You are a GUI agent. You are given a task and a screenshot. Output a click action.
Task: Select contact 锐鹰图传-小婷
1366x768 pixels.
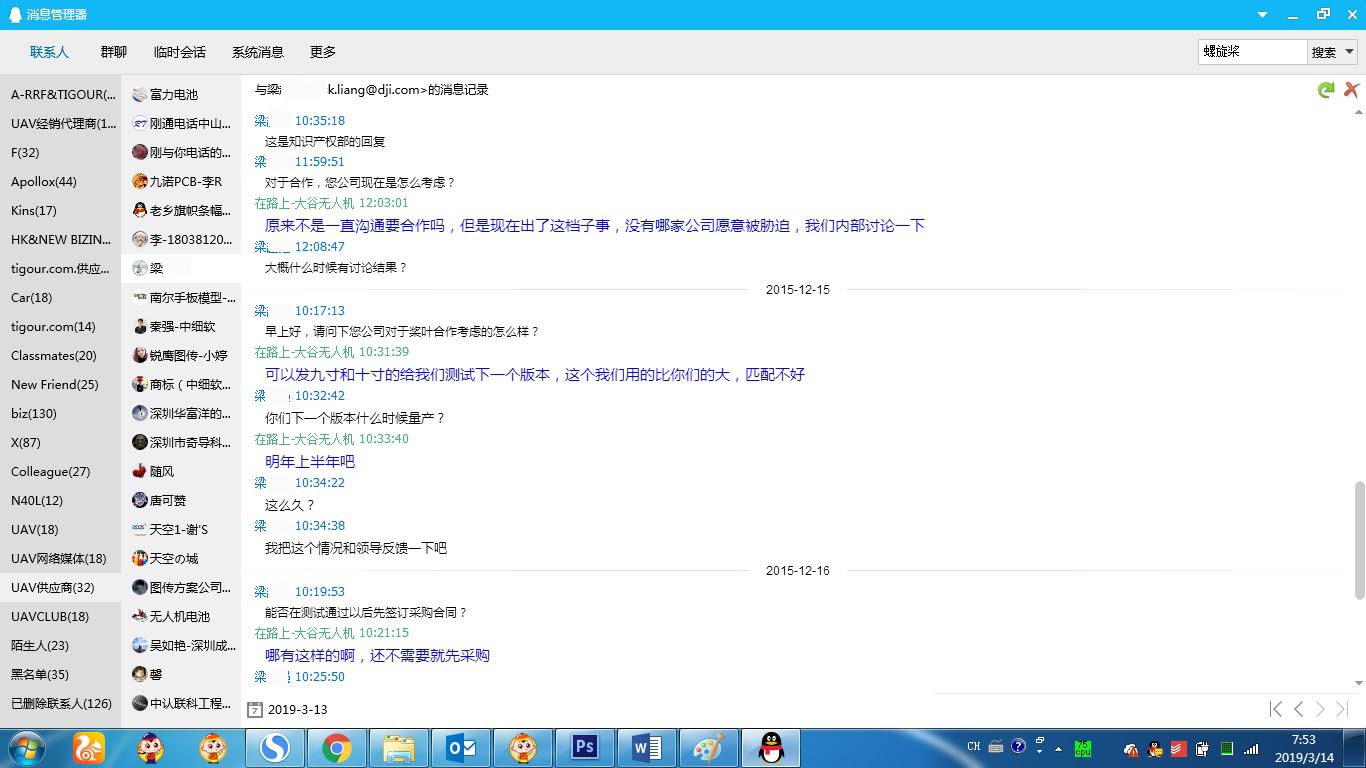coord(181,355)
